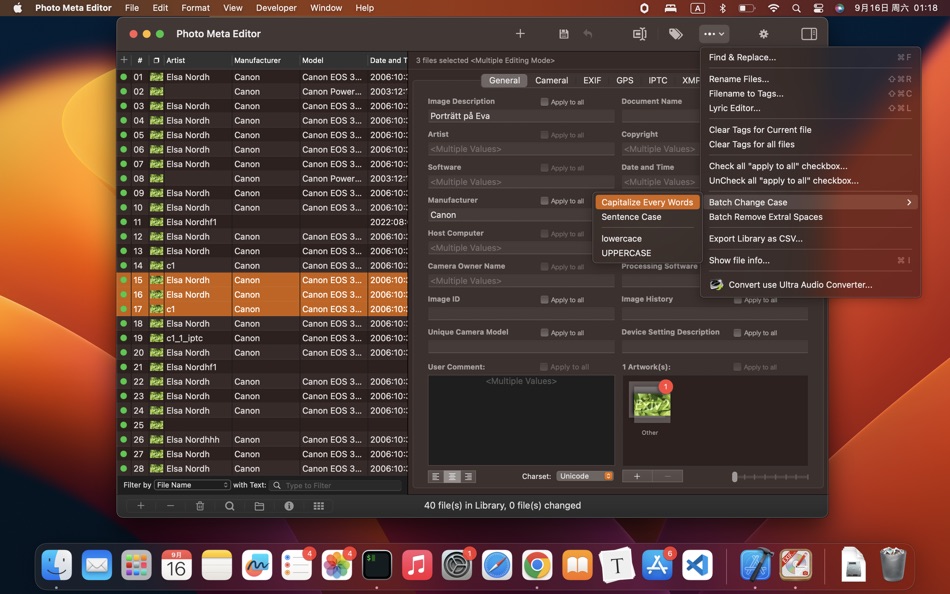950x594 pixels.
Task: Check Software Apply to all
Action: click(x=544, y=168)
